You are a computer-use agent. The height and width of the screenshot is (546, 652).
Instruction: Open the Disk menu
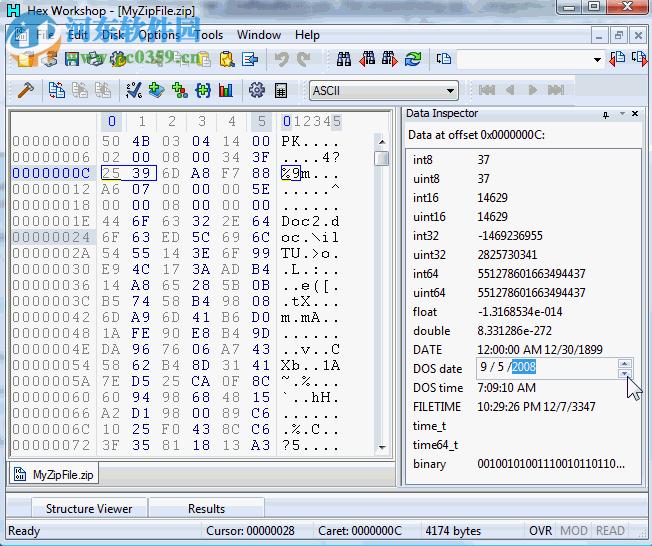[x=113, y=35]
